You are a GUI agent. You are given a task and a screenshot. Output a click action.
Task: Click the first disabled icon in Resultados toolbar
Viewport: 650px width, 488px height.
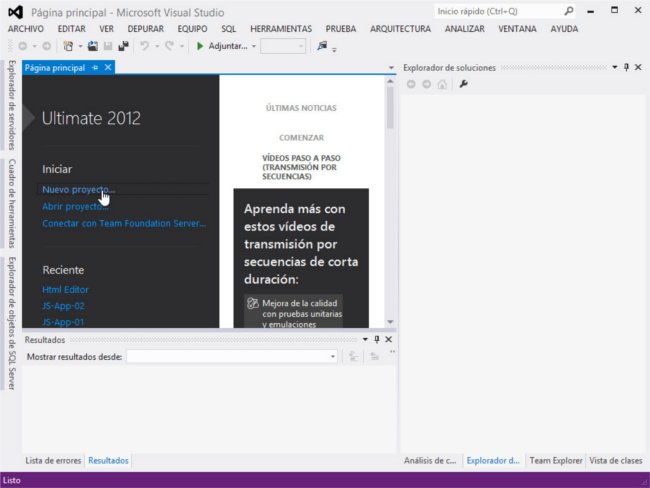point(353,357)
